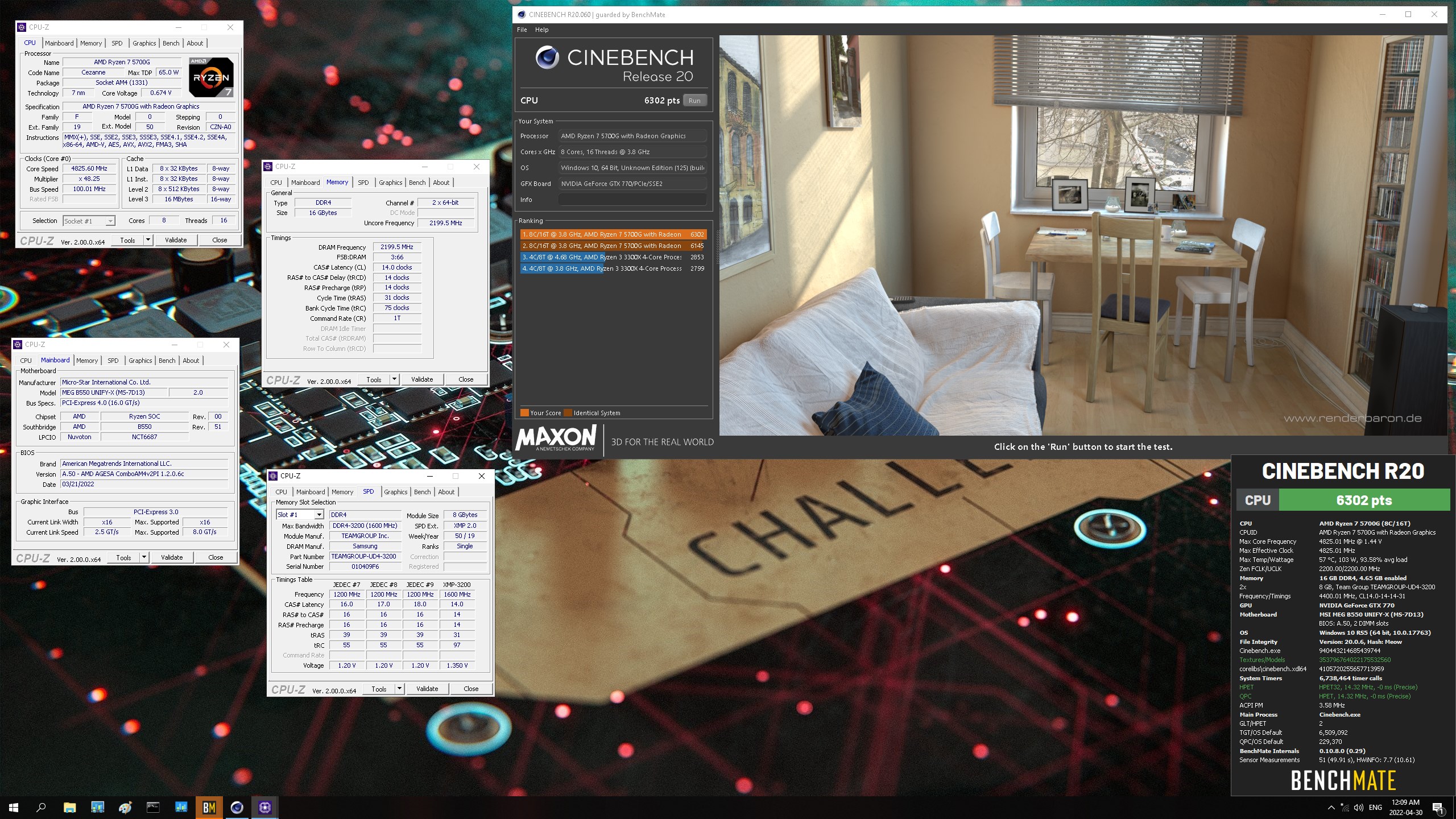Screen dimensions: 1456x819
Task: Switch to SPD tab in CPU-Z Mainboard window
Action: (113, 361)
